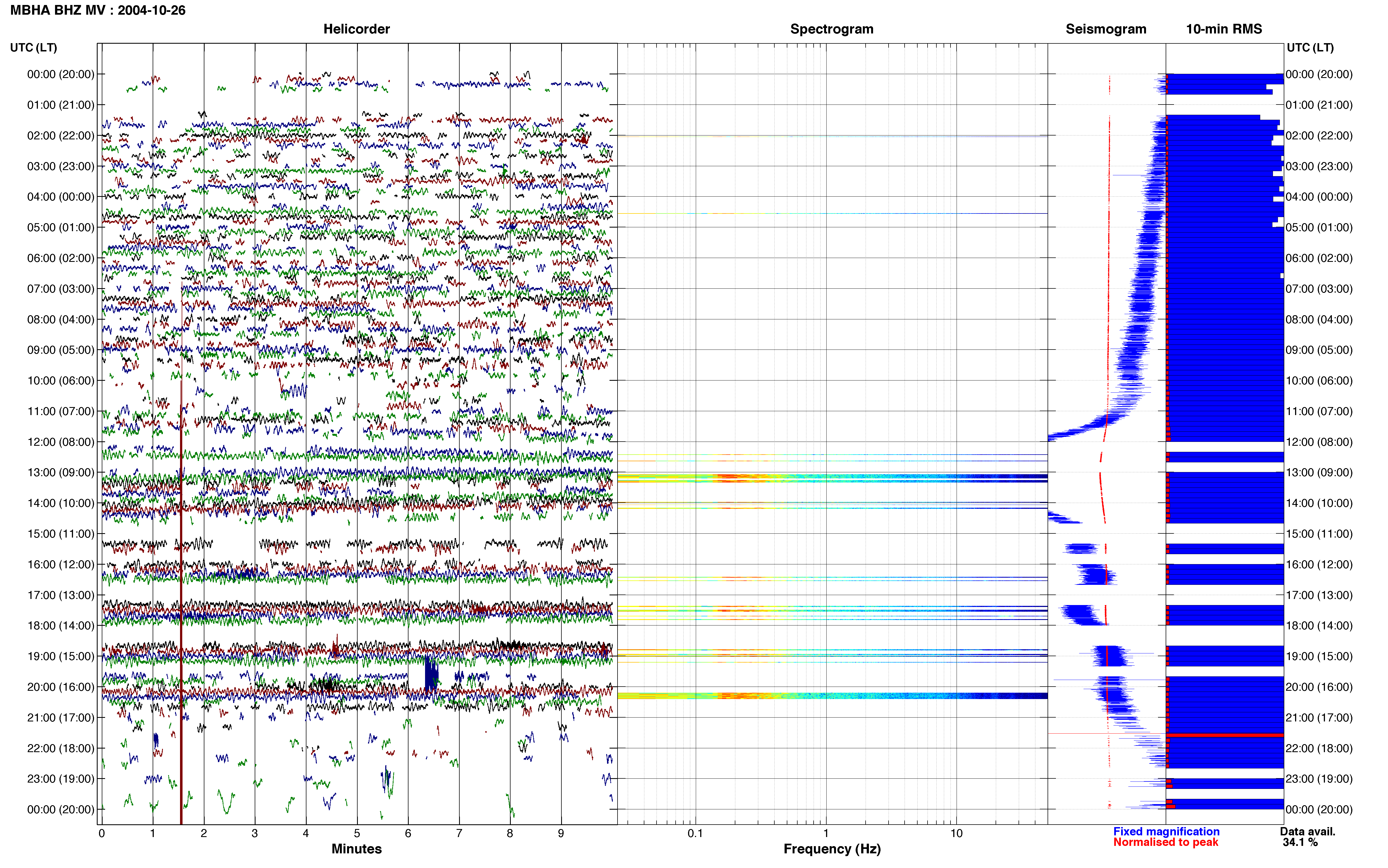Click the "6" tick on the Minutes axis
The width and height of the screenshot is (1388, 868).
click(x=408, y=833)
